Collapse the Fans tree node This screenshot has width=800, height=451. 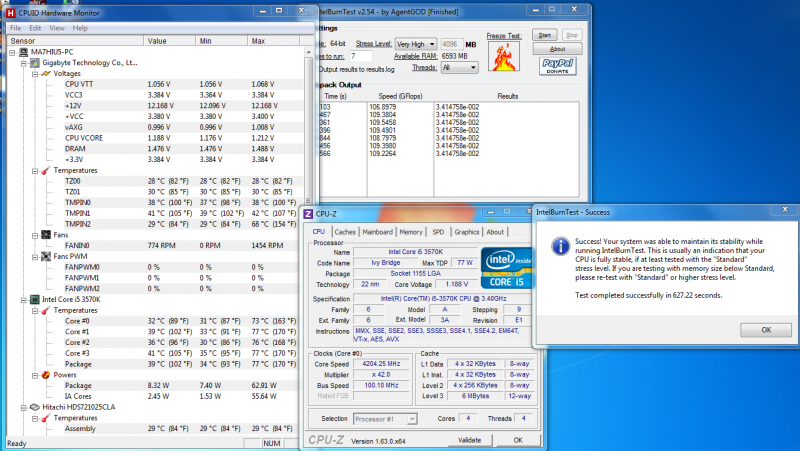coord(35,235)
